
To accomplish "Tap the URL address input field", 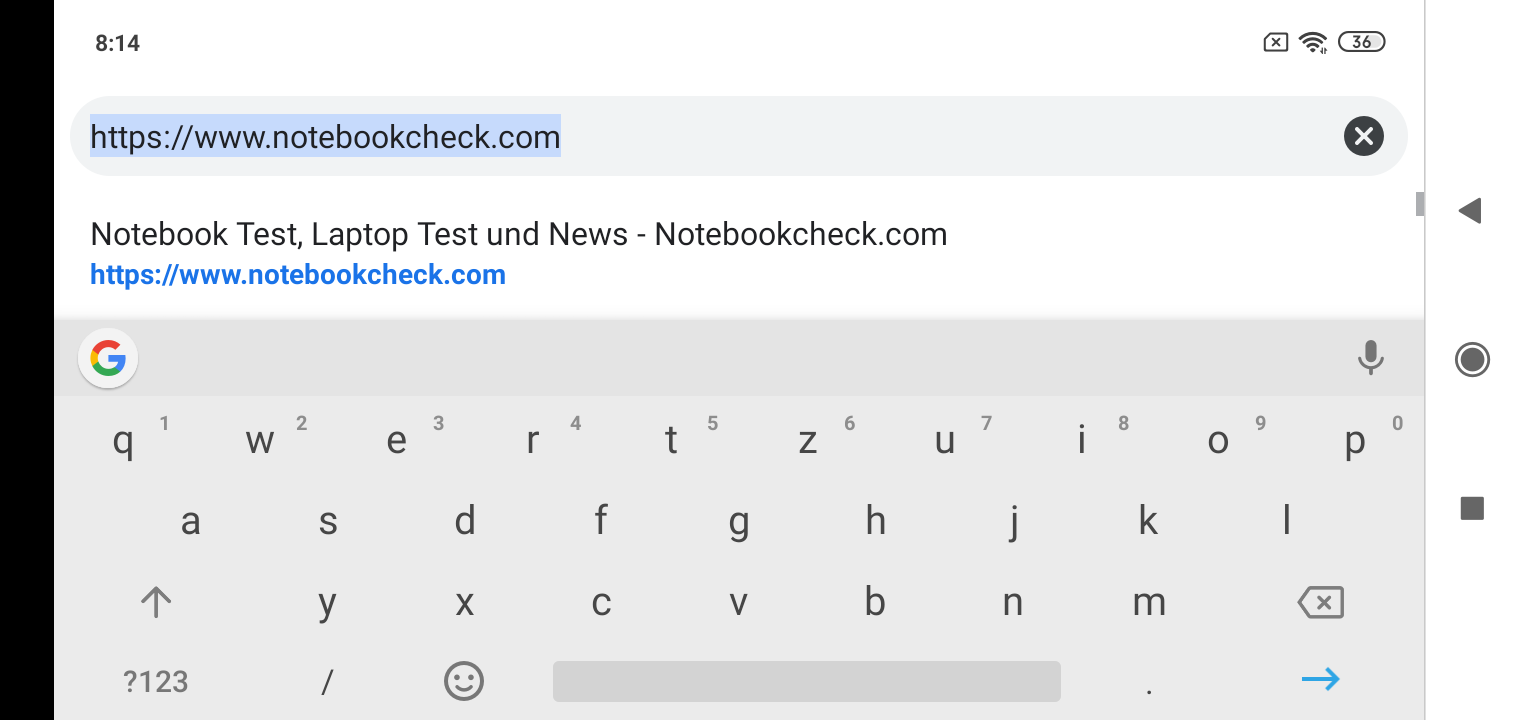I will 700,136.
